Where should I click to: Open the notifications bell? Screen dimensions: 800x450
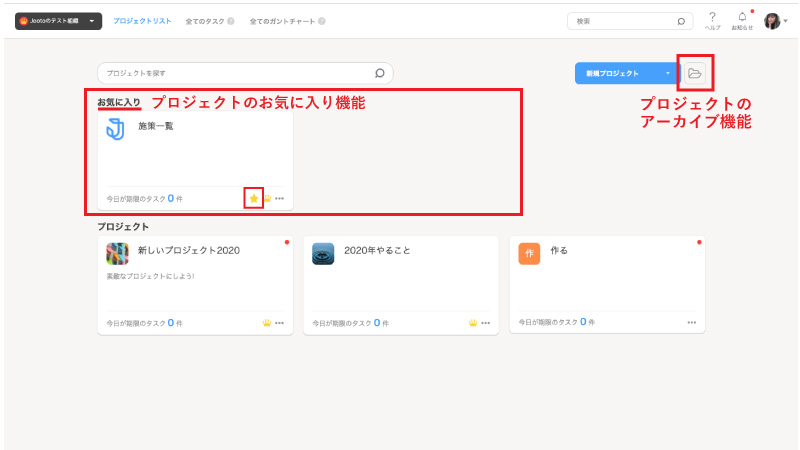point(742,17)
